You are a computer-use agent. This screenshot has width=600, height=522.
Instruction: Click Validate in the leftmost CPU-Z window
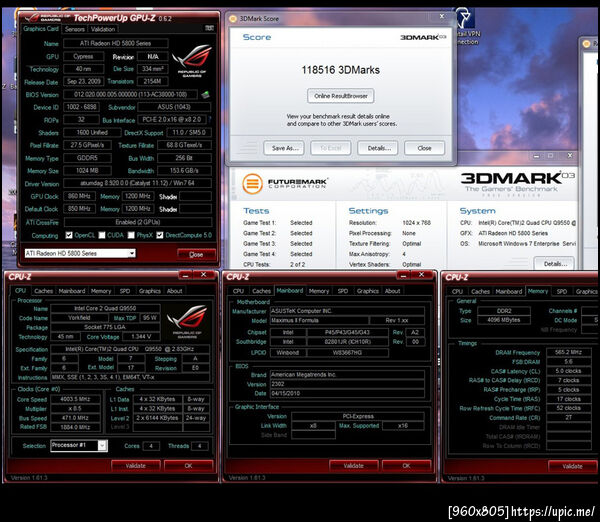pos(136,466)
